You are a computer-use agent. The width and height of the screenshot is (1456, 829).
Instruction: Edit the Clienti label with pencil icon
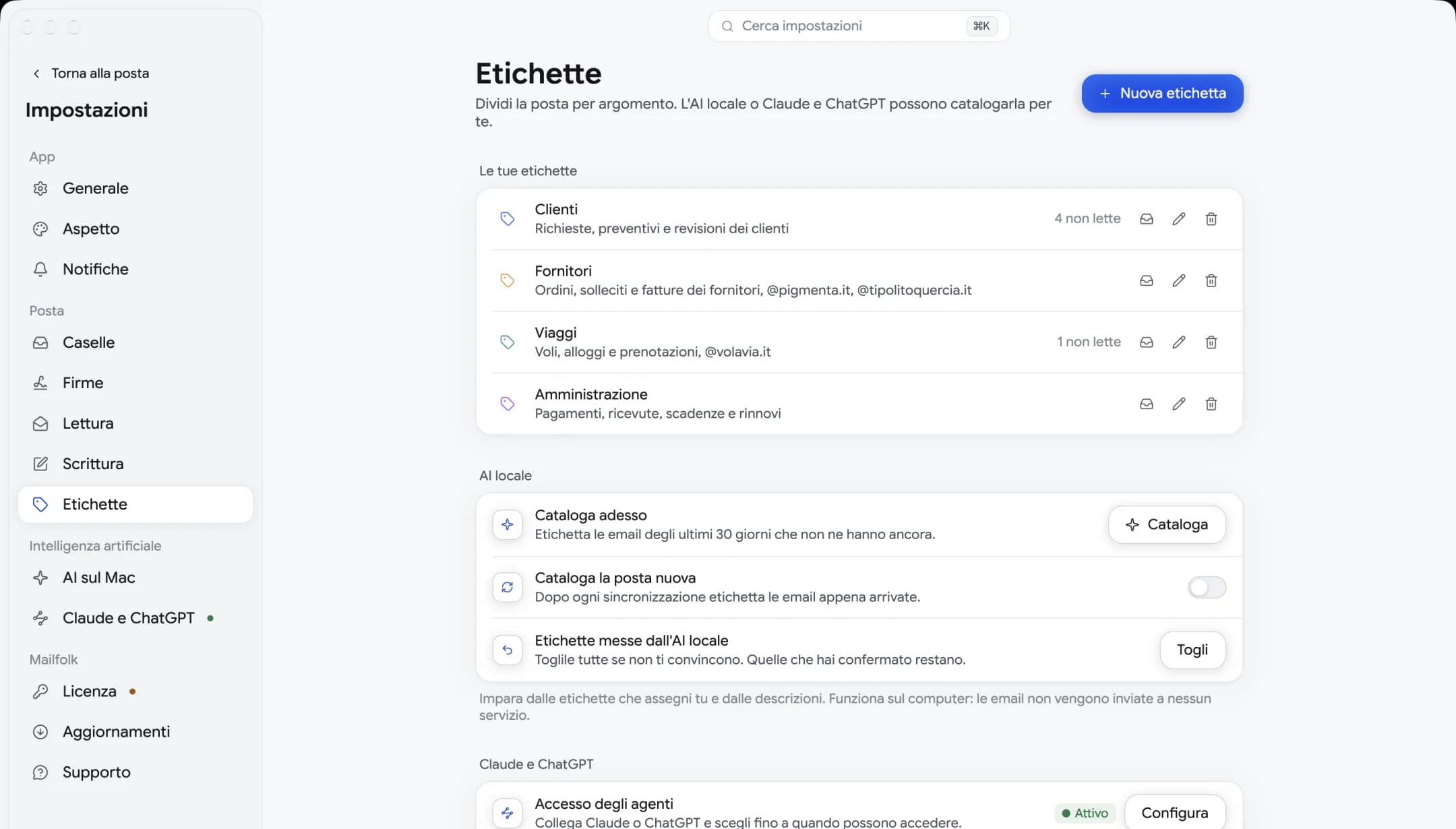pos(1178,219)
